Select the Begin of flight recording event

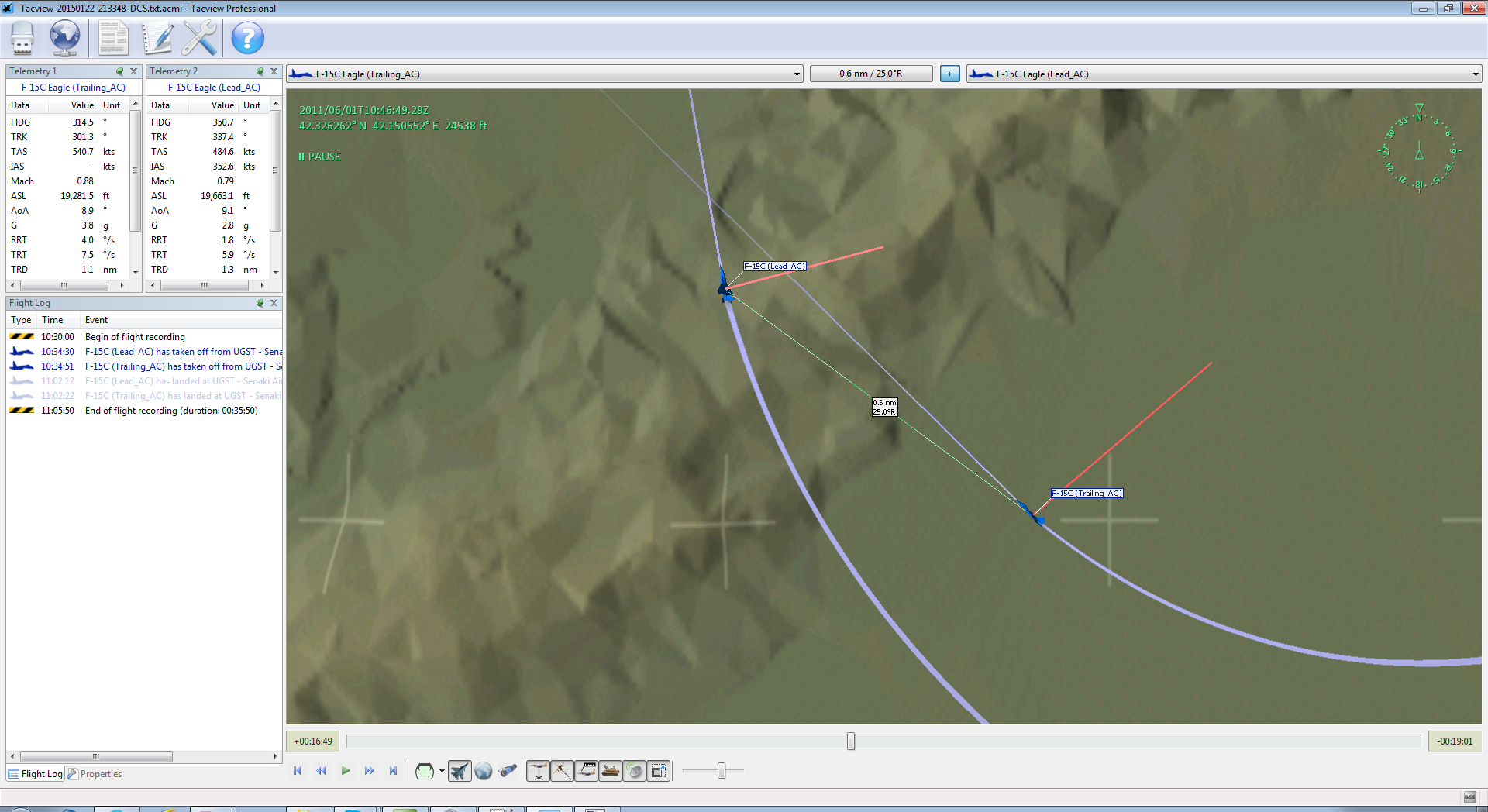(144, 337)
